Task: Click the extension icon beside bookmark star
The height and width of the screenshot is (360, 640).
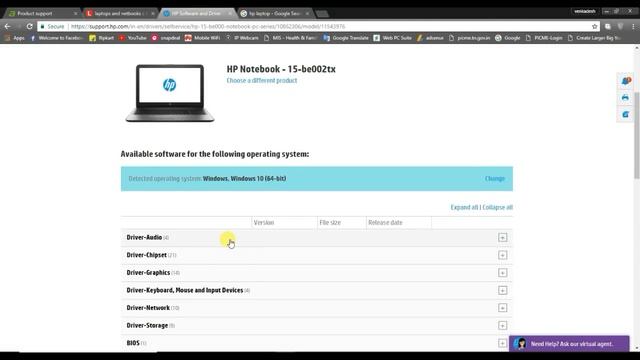Action: pyautogui.click(x=608, y=27)
